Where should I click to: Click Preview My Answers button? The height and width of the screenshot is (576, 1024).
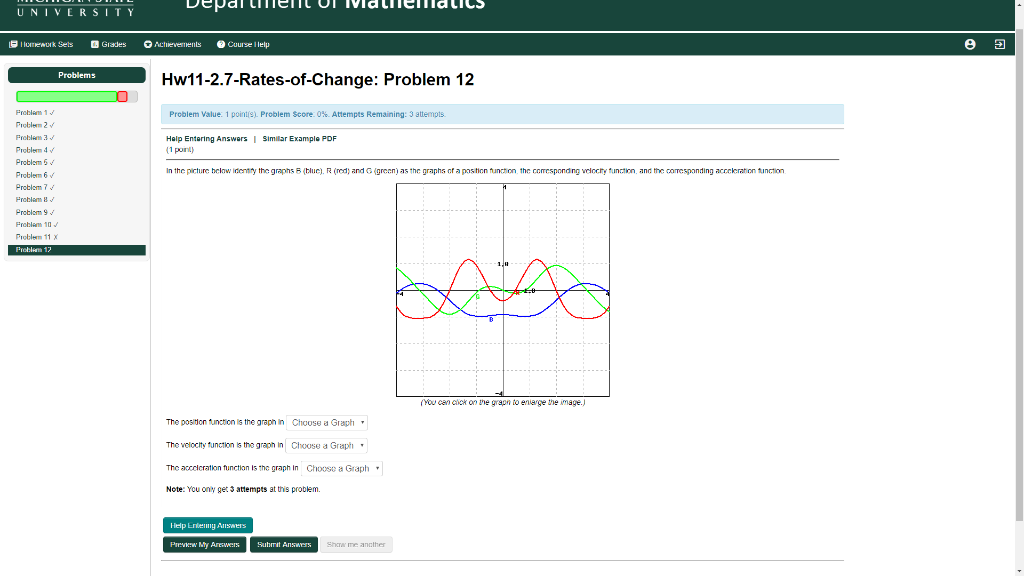click(204, 545)
